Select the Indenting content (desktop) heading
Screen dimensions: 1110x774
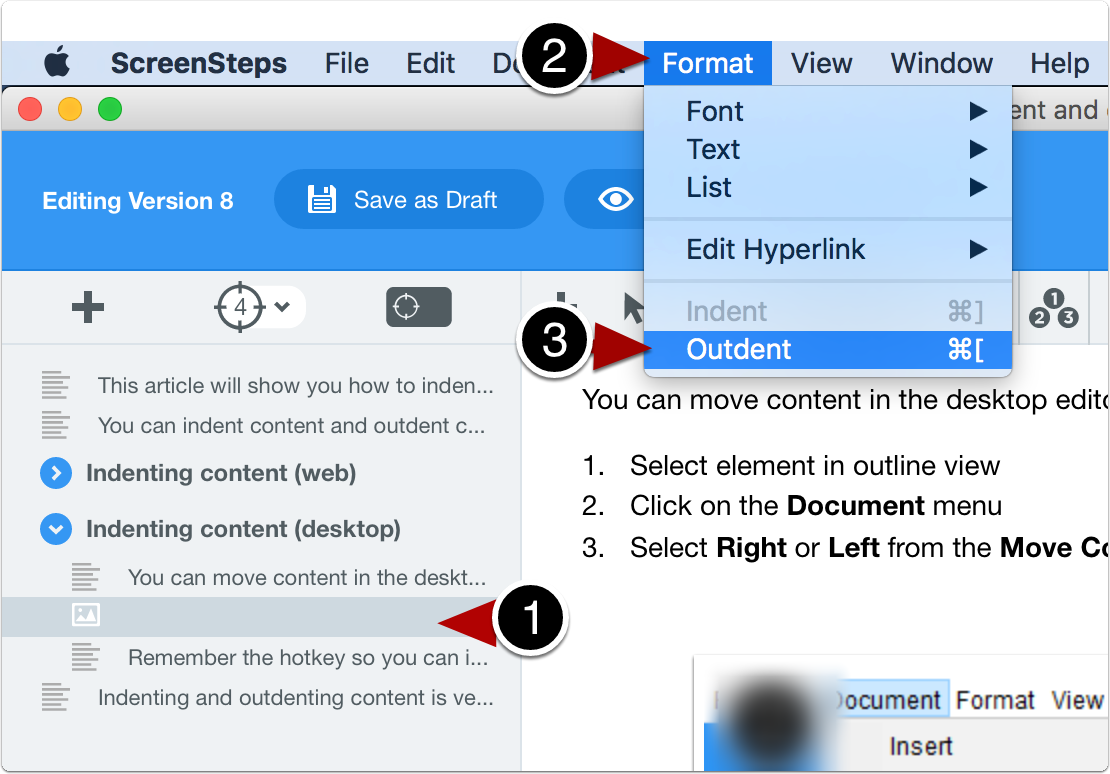(x=244, y=529)
